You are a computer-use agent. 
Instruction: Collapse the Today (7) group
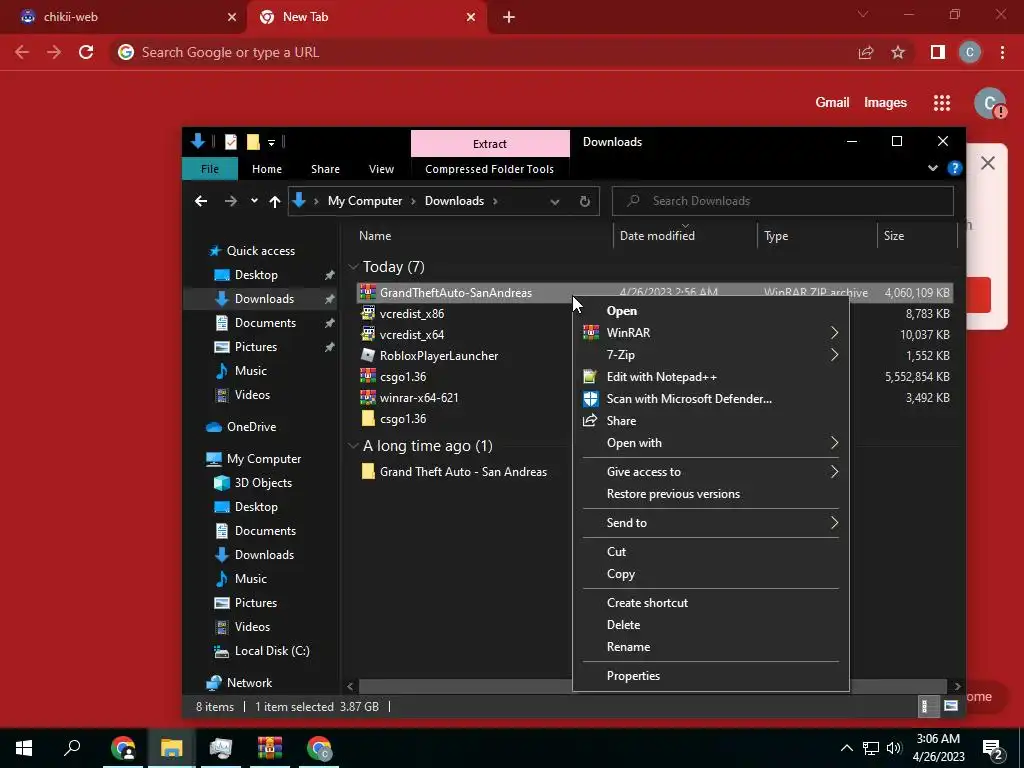click(353, 266)
